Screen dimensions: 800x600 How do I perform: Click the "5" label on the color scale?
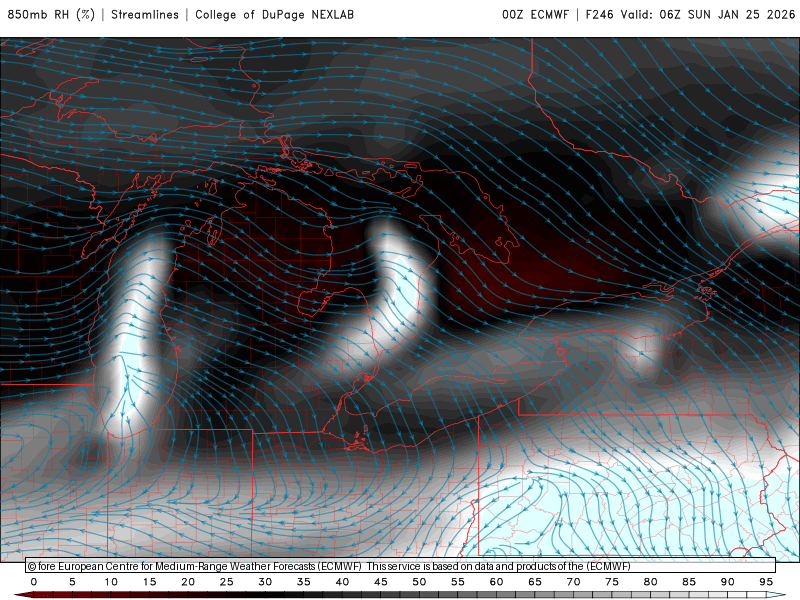tap(72, 582)
